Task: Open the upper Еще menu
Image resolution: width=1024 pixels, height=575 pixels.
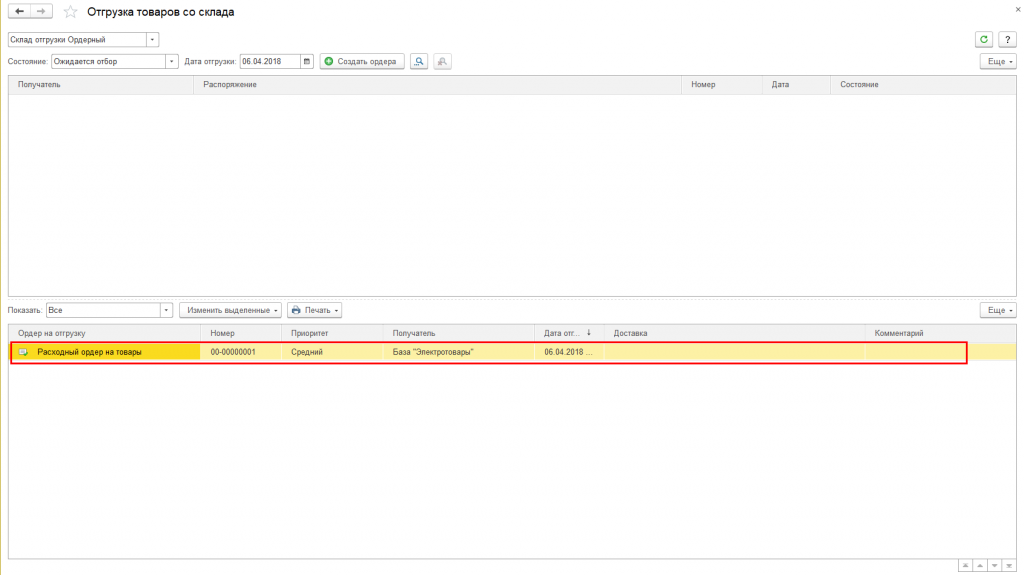Action: coord(998,61)
